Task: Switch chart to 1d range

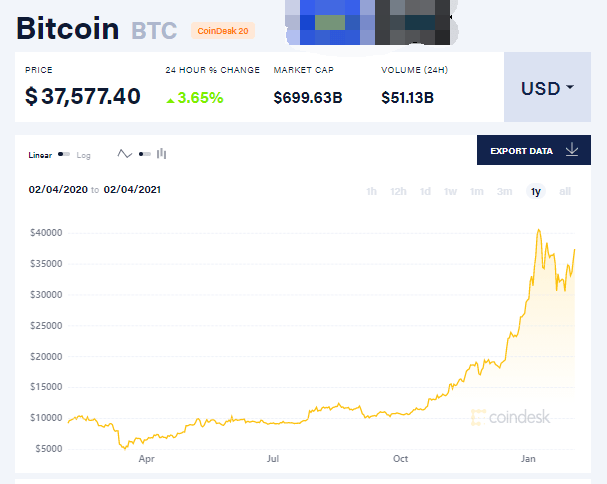Action: 425,191
